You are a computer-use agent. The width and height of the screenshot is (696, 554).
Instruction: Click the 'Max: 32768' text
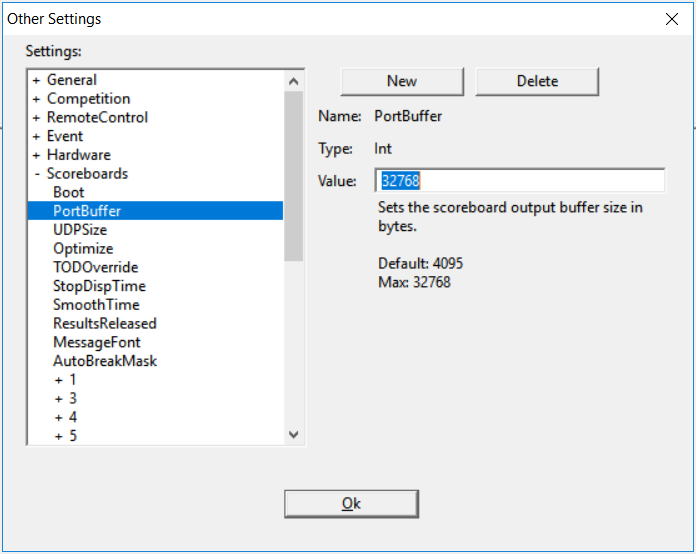tap(414, 282)
